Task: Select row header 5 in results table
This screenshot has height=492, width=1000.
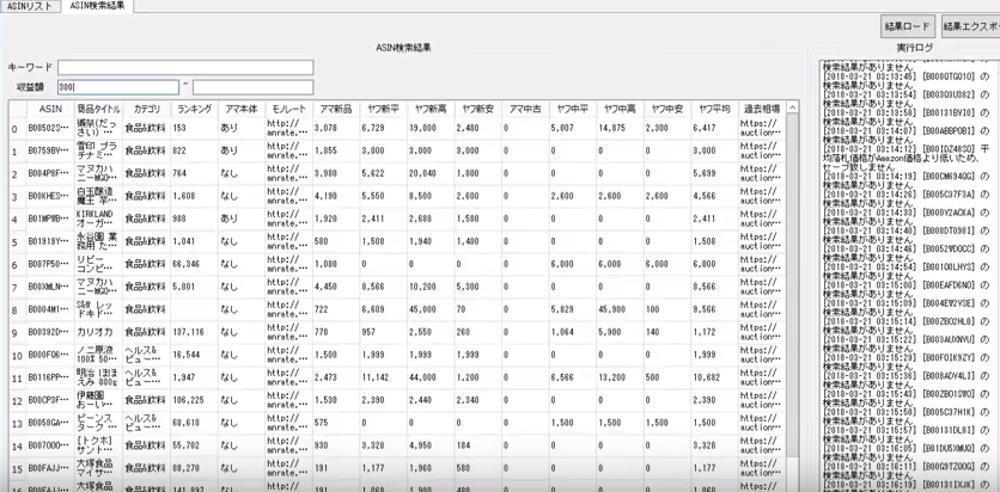Action: click(17, 242)
